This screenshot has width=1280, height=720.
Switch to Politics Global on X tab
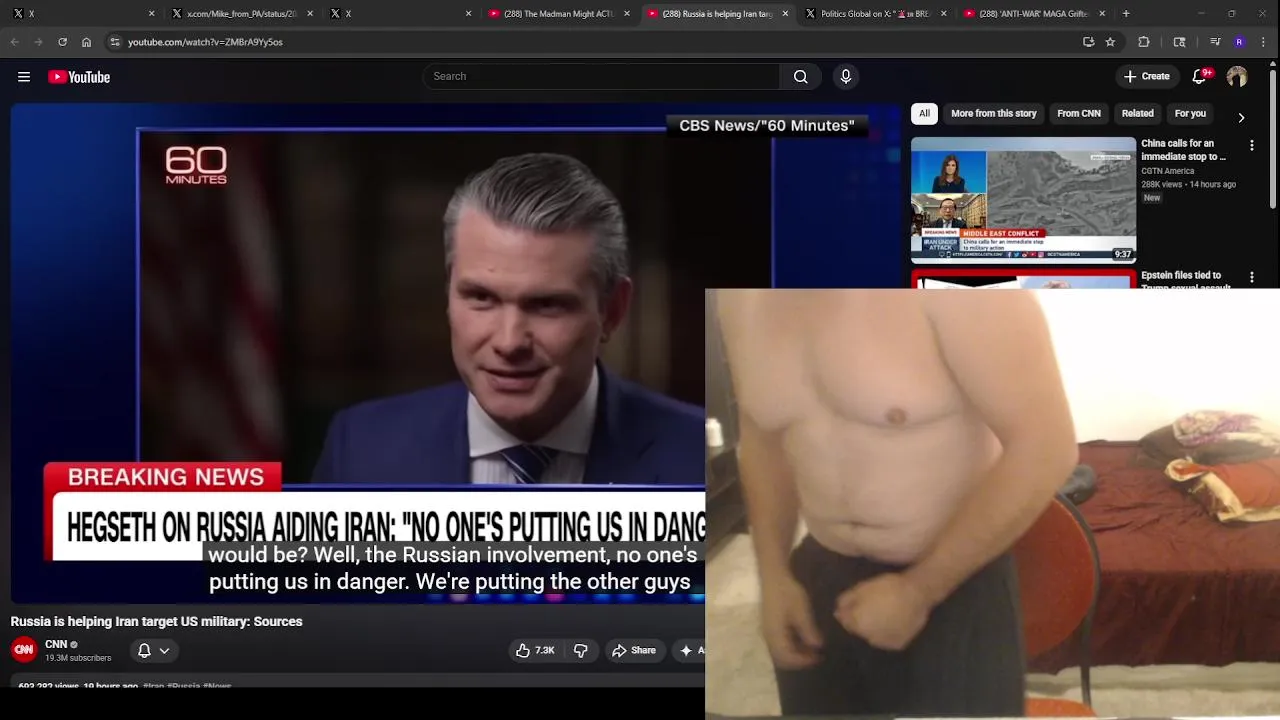click(875, 14)
